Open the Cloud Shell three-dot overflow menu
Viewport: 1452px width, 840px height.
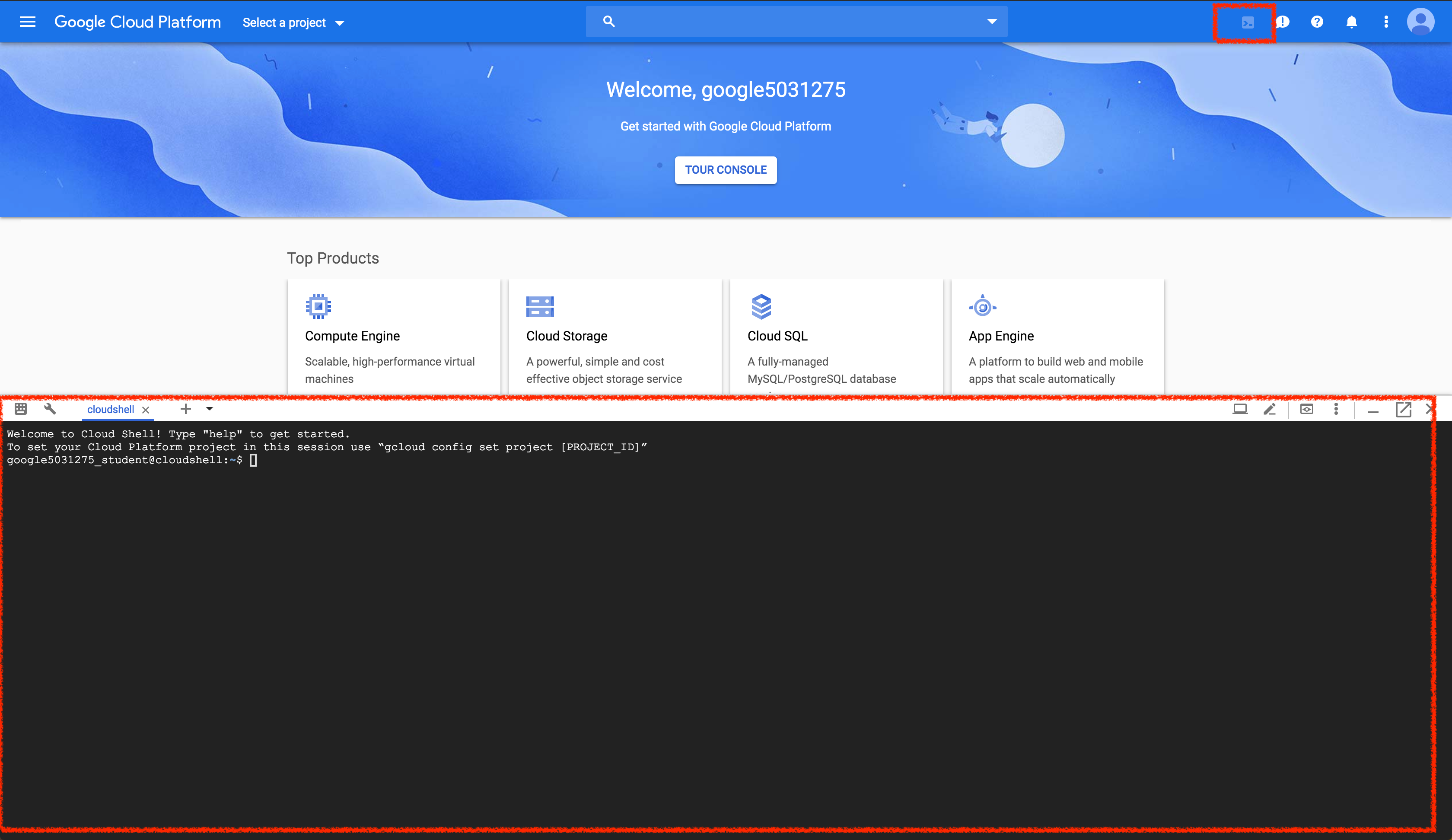1336,410
